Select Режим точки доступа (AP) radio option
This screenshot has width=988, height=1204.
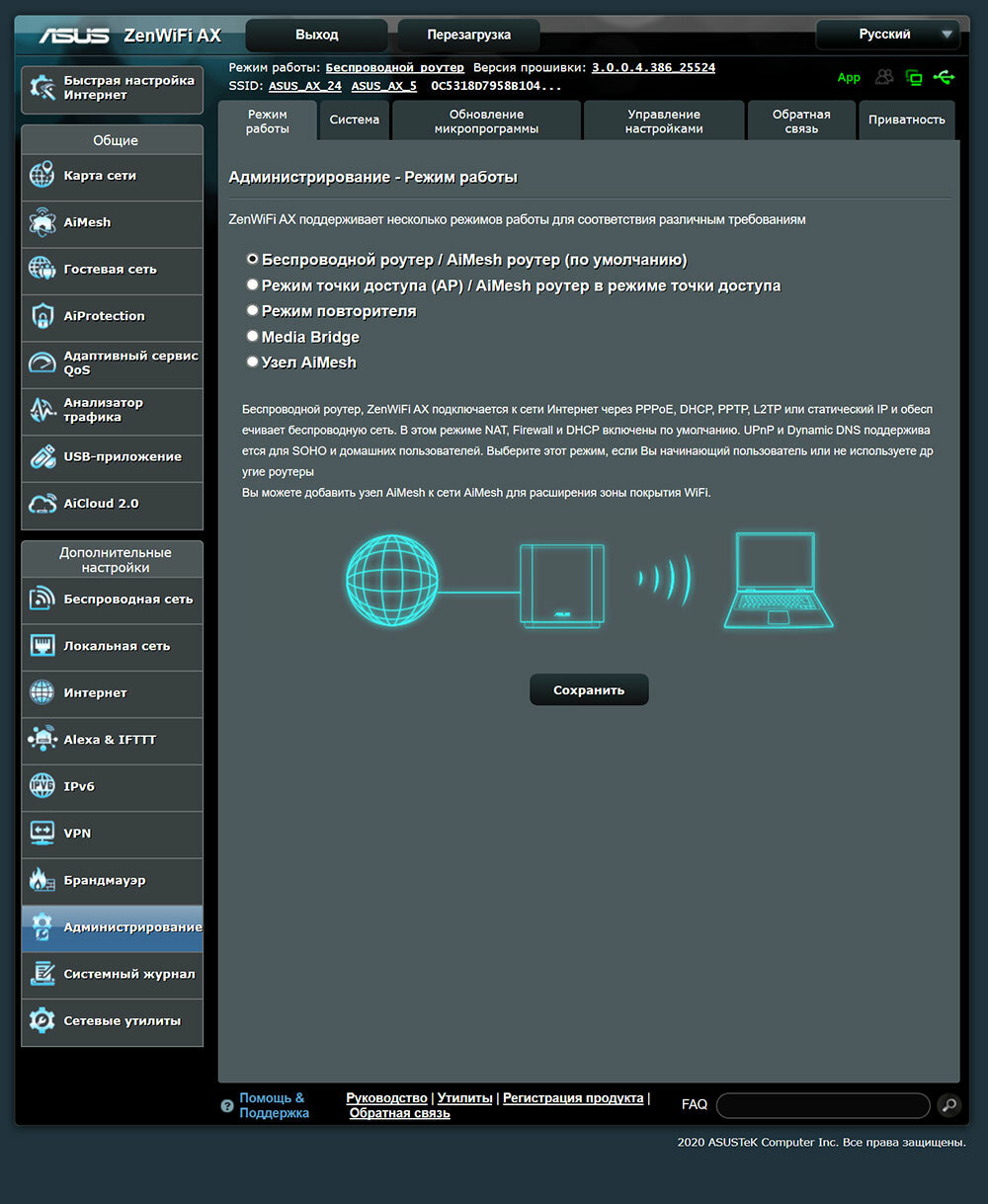253,284
